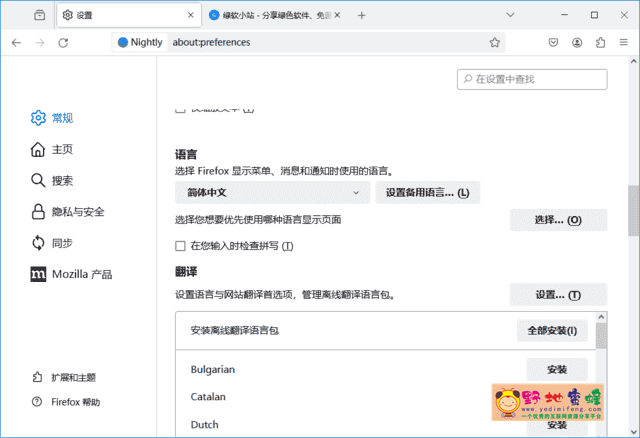The image size is (640, 438).
Task: Open the application hamburger menu
Action: [x=624, y=42]
